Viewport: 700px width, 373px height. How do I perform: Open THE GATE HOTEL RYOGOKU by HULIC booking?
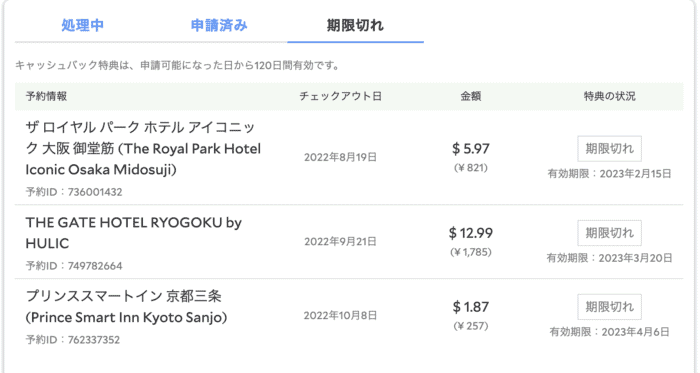[x=133, y=233]
